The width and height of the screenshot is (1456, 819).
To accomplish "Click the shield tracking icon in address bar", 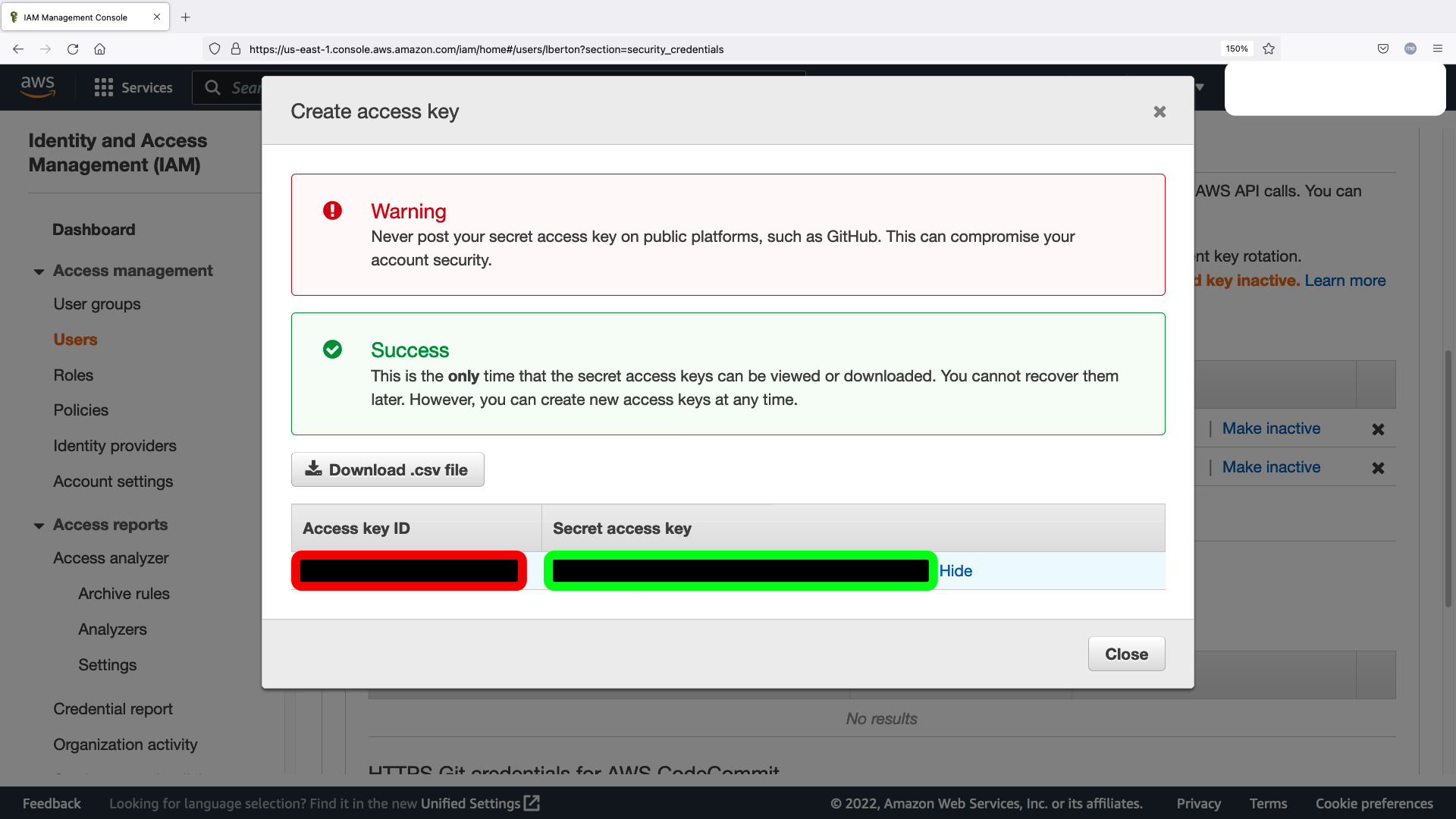I will coord(215,49).
